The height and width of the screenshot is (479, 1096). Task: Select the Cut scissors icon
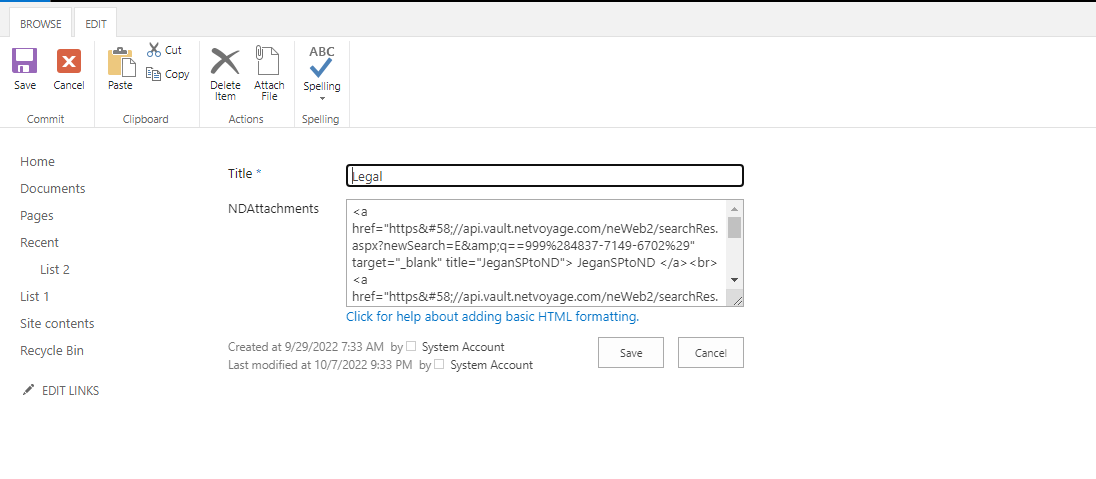click(x=154, y=50)
